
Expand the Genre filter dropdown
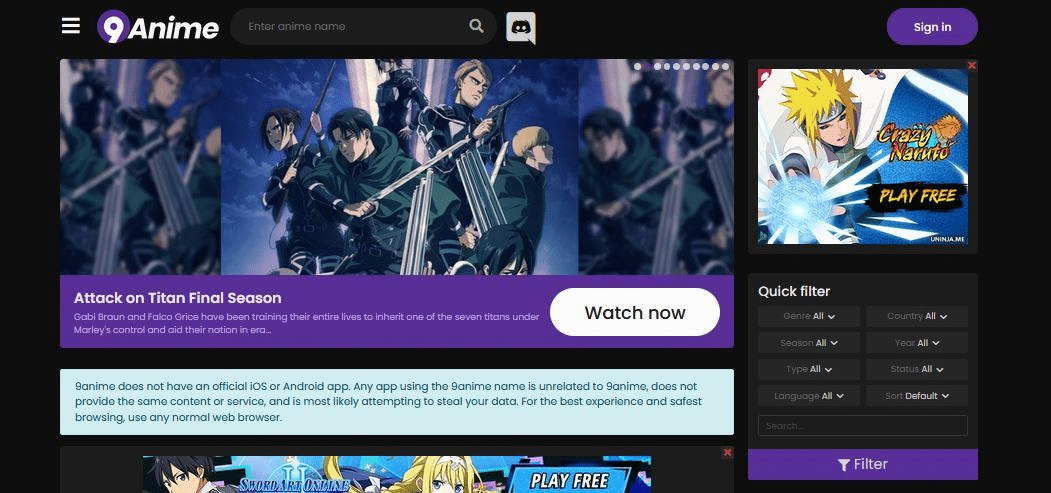[809, 316]
